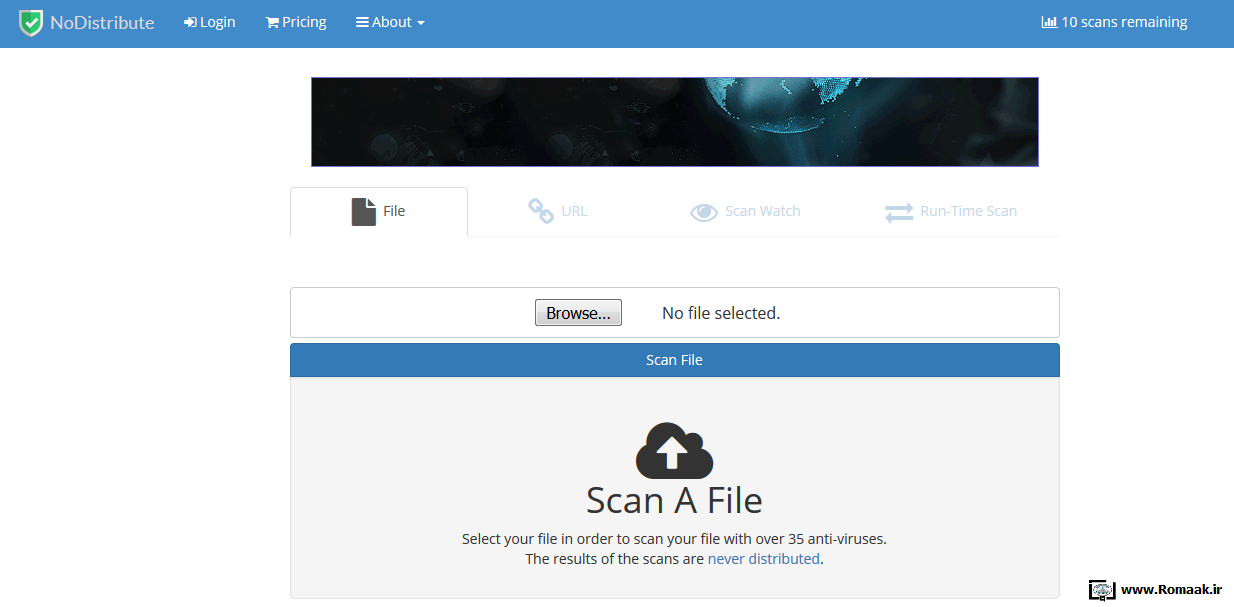Click the dark banner advertisement image

(675, 122)
